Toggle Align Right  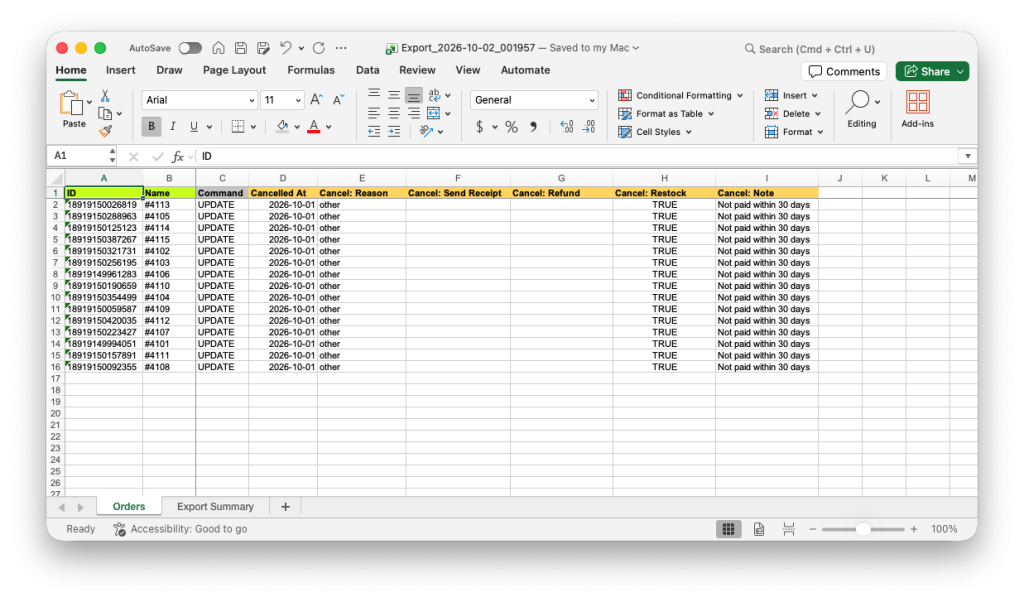point(413,113)
